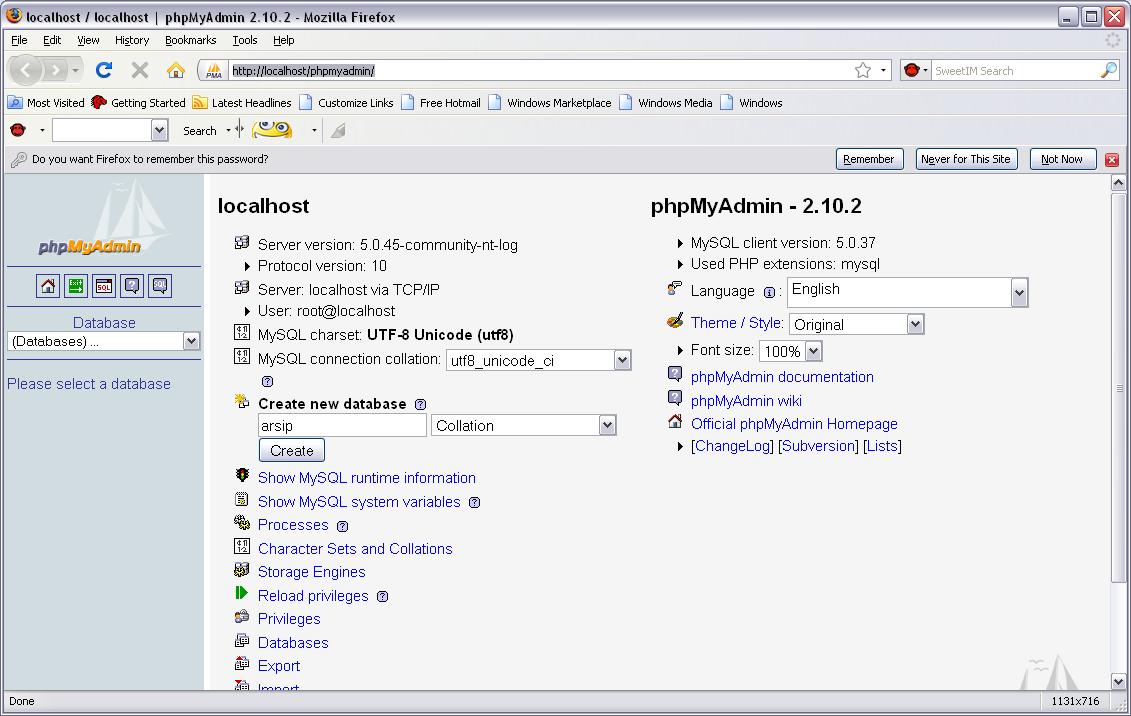Click Never for This Site button

point(966,159)
